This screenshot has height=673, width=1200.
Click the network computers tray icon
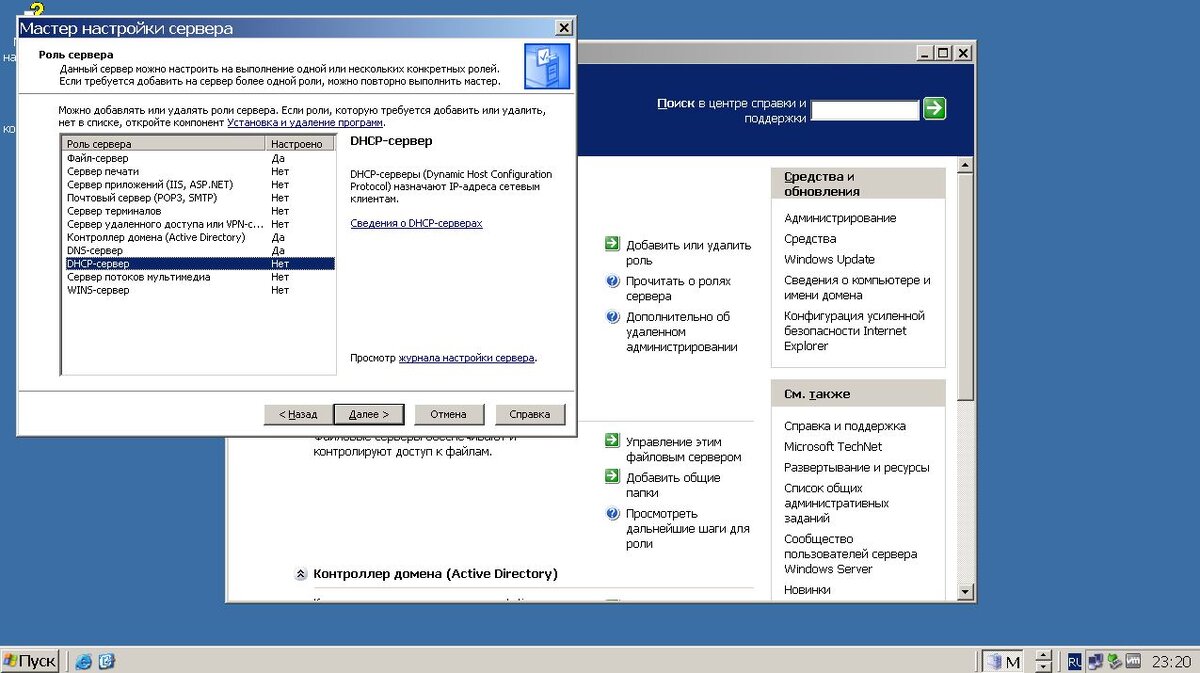[x=1095, y=661]
